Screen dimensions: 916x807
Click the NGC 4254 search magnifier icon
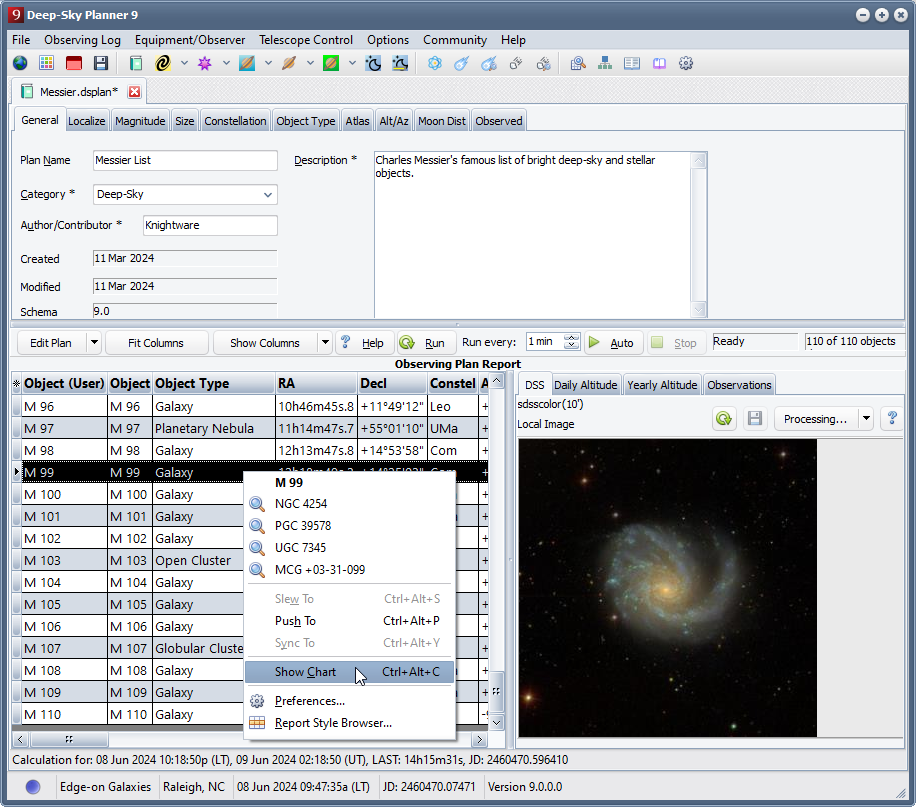point(258,504)
